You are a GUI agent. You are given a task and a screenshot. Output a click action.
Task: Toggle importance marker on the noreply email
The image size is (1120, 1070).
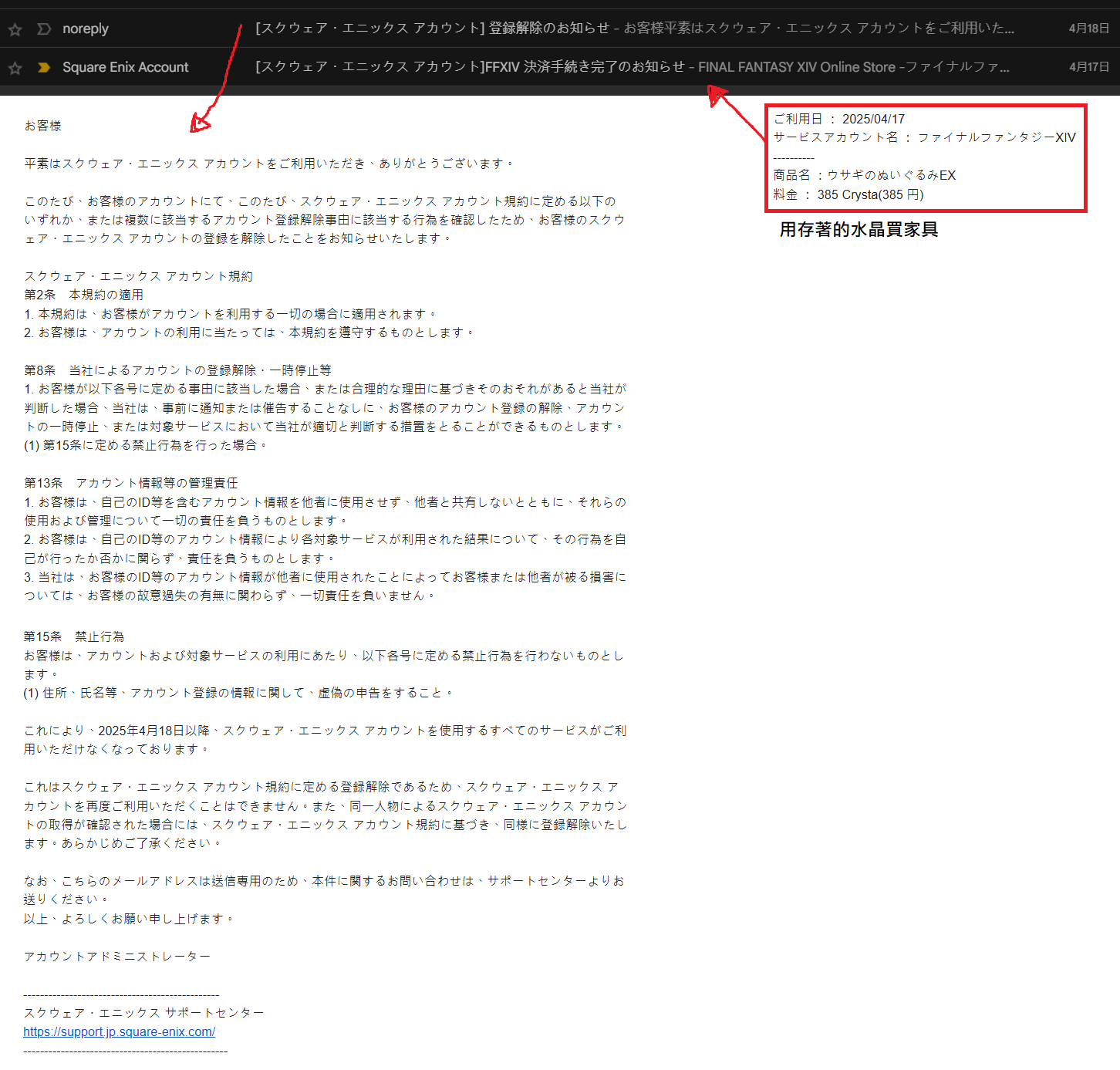[x=44, y=29]
